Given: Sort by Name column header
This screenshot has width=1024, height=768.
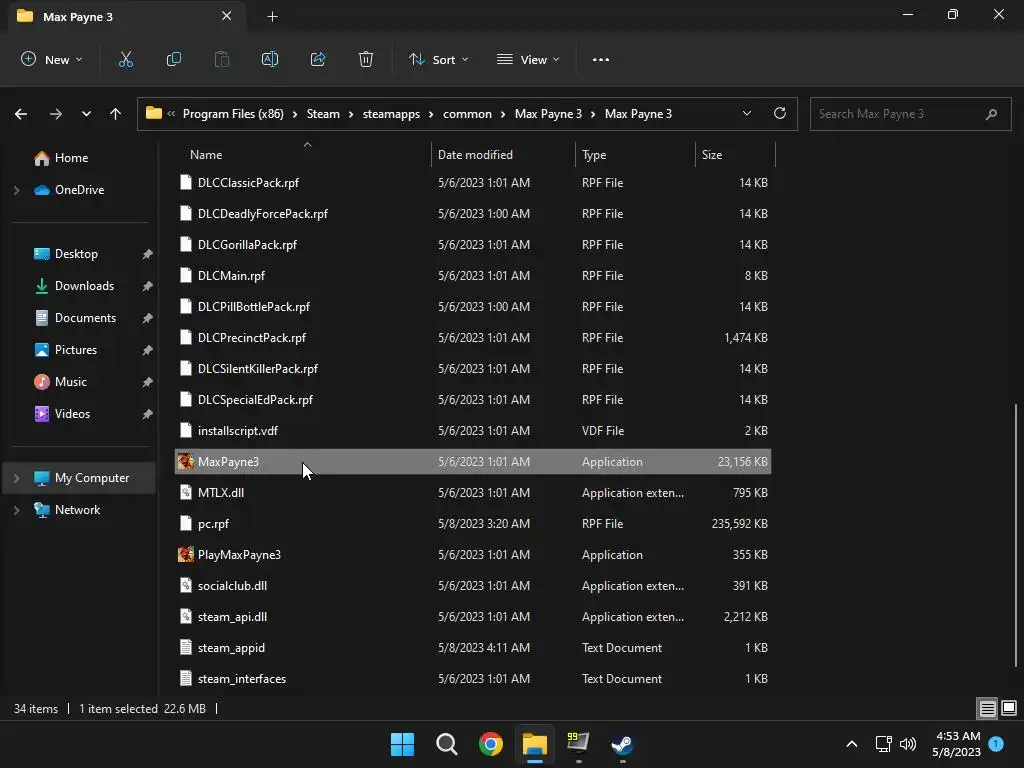Looking at the screenshot, I should pos(206,155).
